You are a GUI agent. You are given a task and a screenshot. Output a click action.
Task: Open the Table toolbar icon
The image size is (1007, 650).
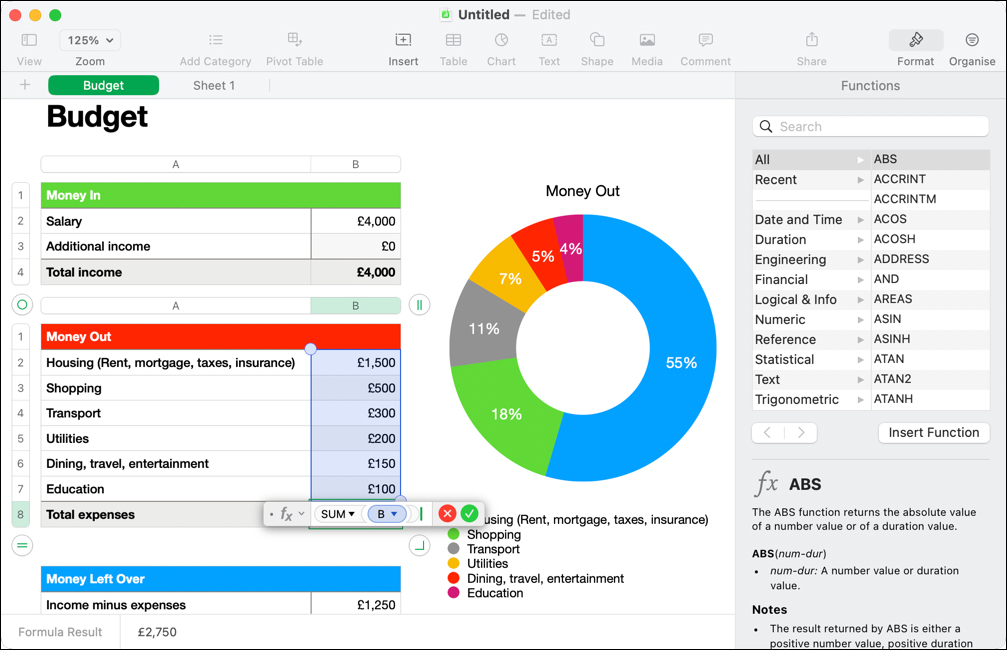tap(453, 40)
